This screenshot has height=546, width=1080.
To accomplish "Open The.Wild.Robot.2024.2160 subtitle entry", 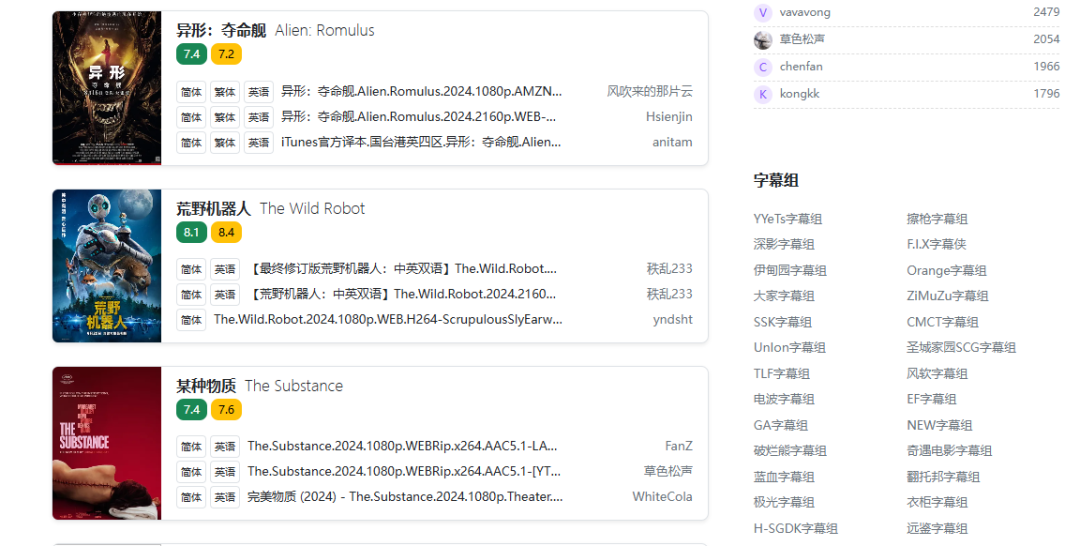I will pyautogui.click(x=402, y=294).
